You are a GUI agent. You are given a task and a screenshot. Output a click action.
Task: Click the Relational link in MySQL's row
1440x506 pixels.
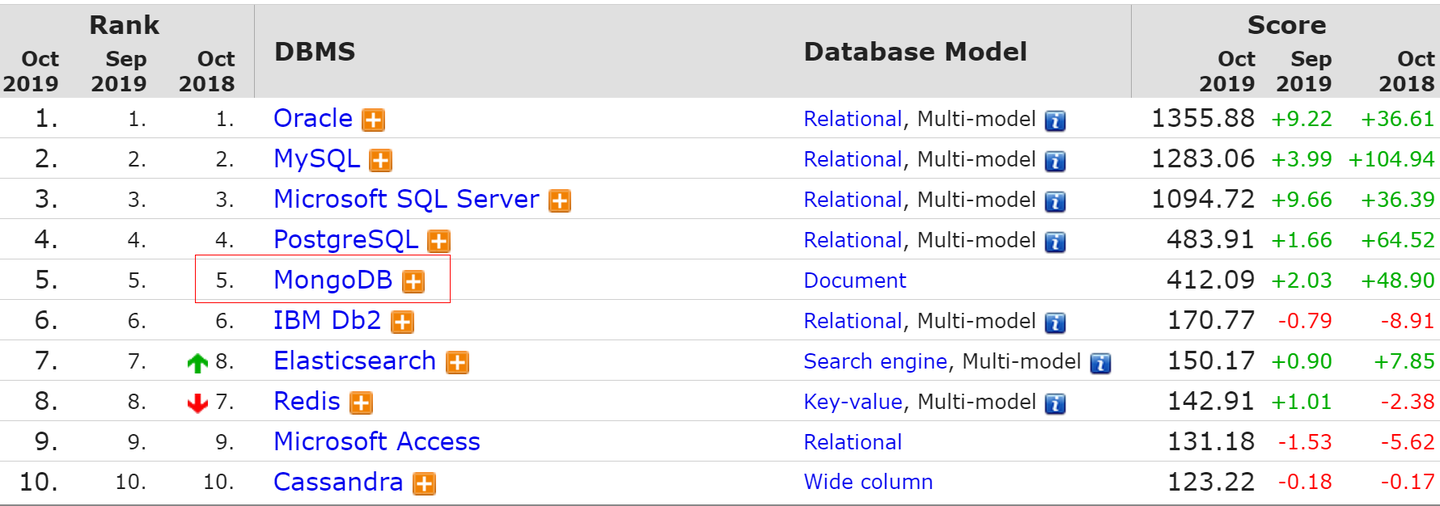click(853, 160)
